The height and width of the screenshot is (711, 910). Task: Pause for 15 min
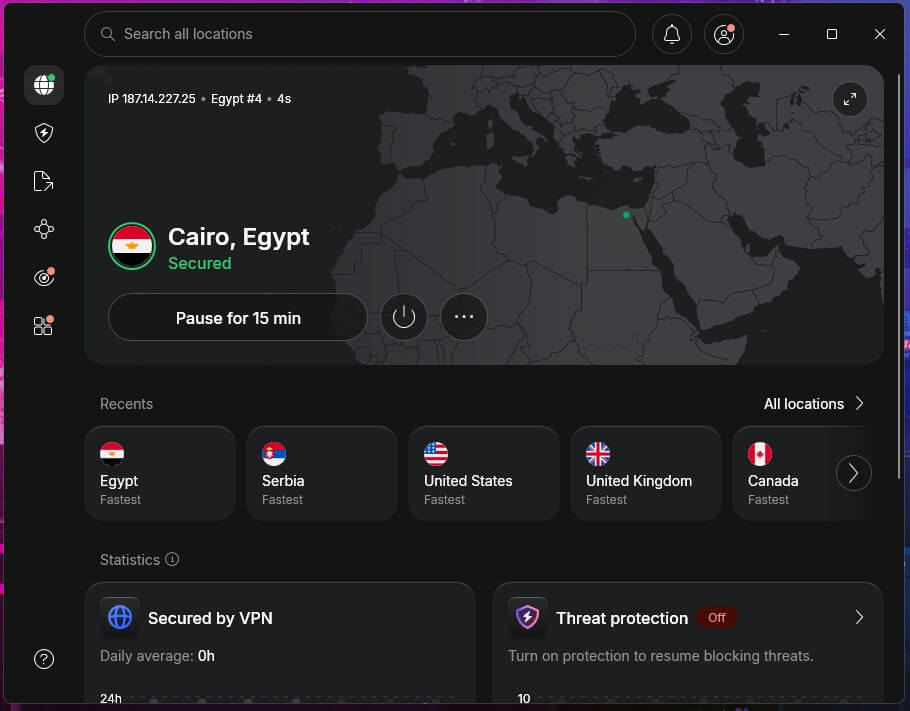coord(238,317)
